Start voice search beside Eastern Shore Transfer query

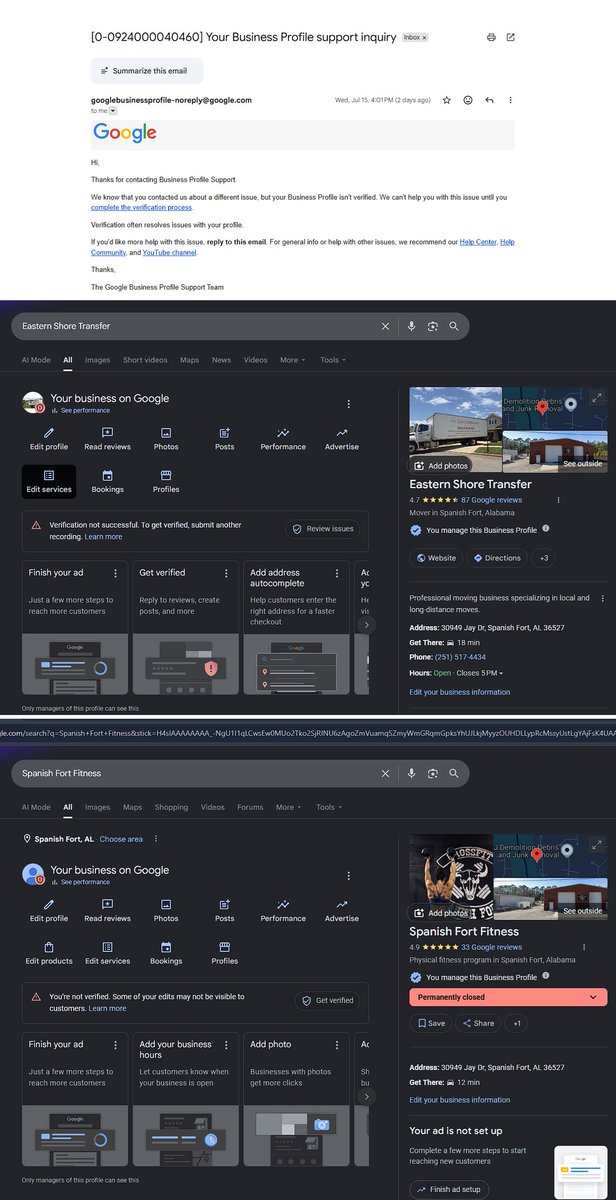(x=411, y=326)
